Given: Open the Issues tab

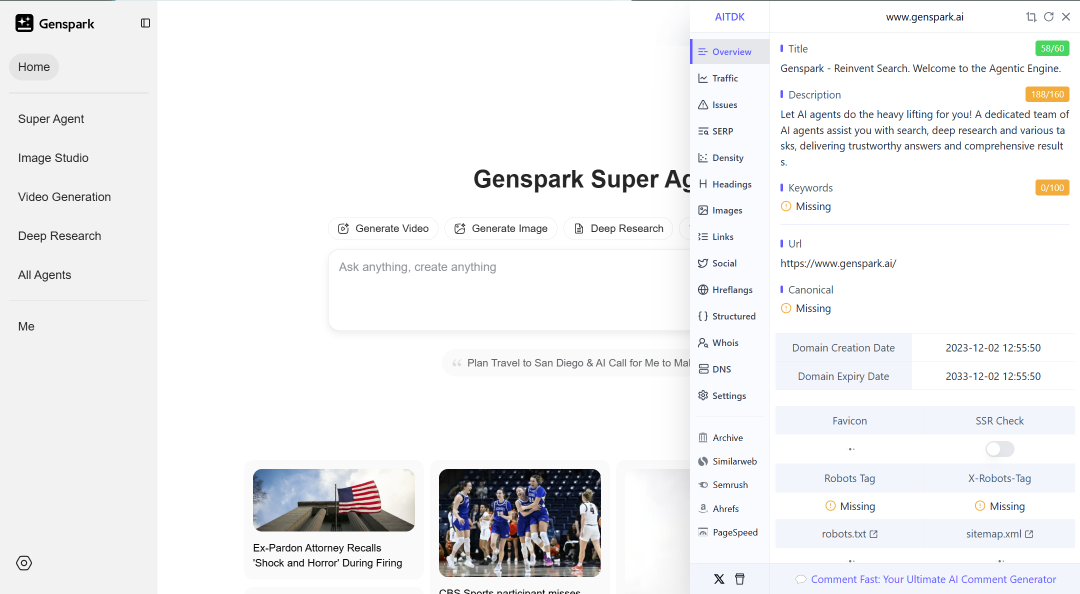Looking at the screenshot, I should (x=729, y=105).
